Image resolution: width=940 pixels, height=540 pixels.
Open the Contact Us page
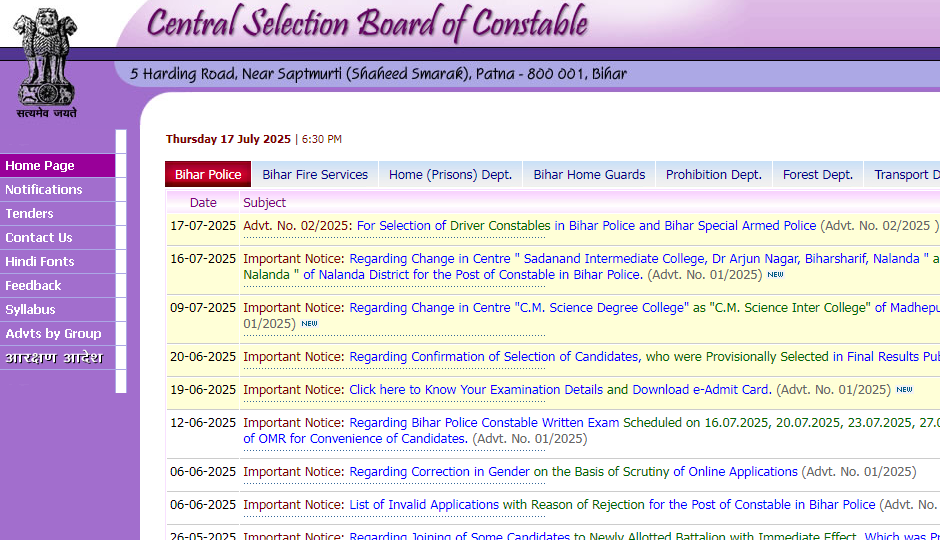click(x=39, y=238)
